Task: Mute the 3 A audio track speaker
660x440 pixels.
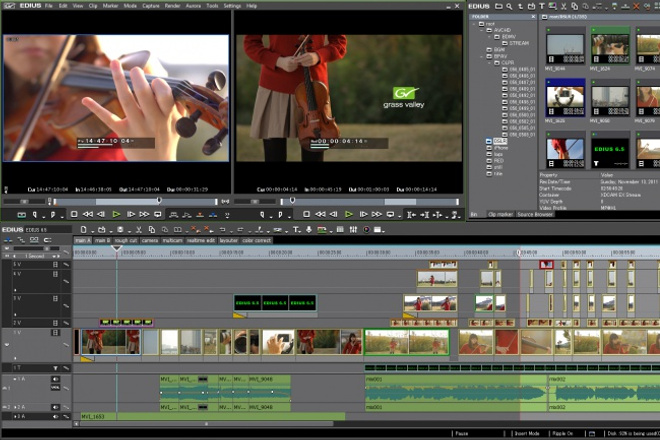Action: click(55, 416)
